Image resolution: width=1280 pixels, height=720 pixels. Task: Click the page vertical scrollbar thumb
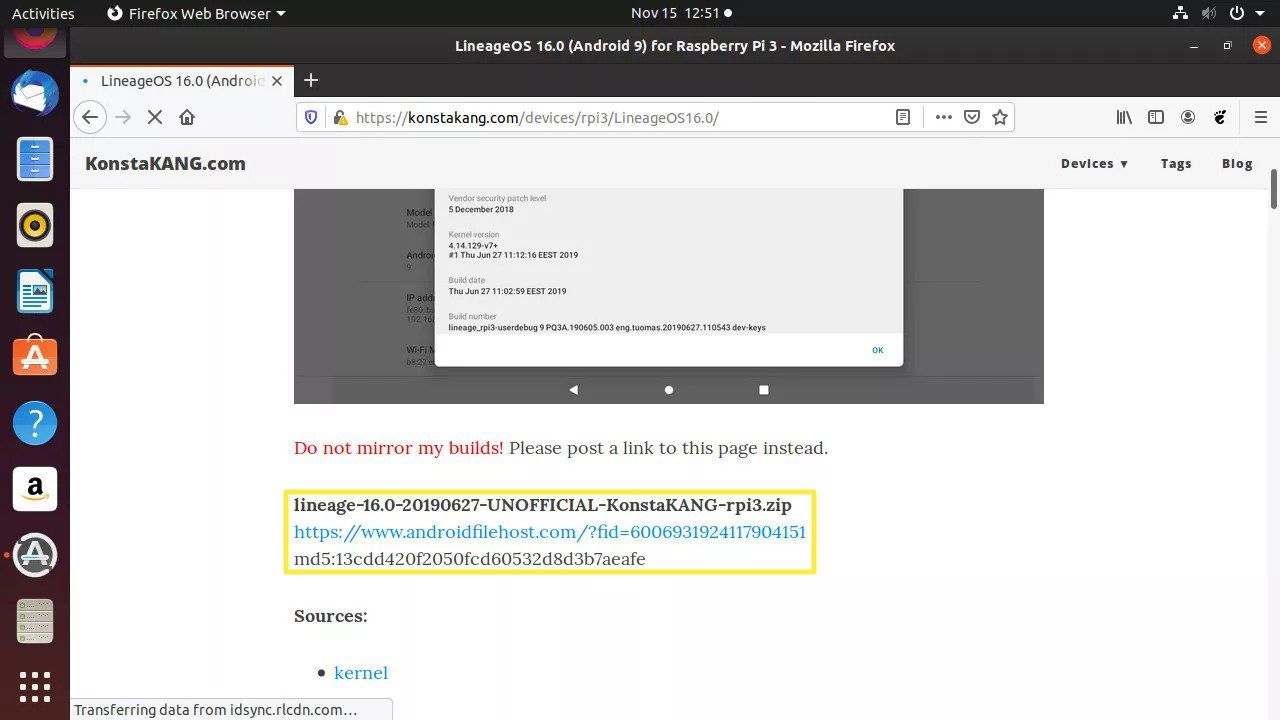click(1274, 188)
